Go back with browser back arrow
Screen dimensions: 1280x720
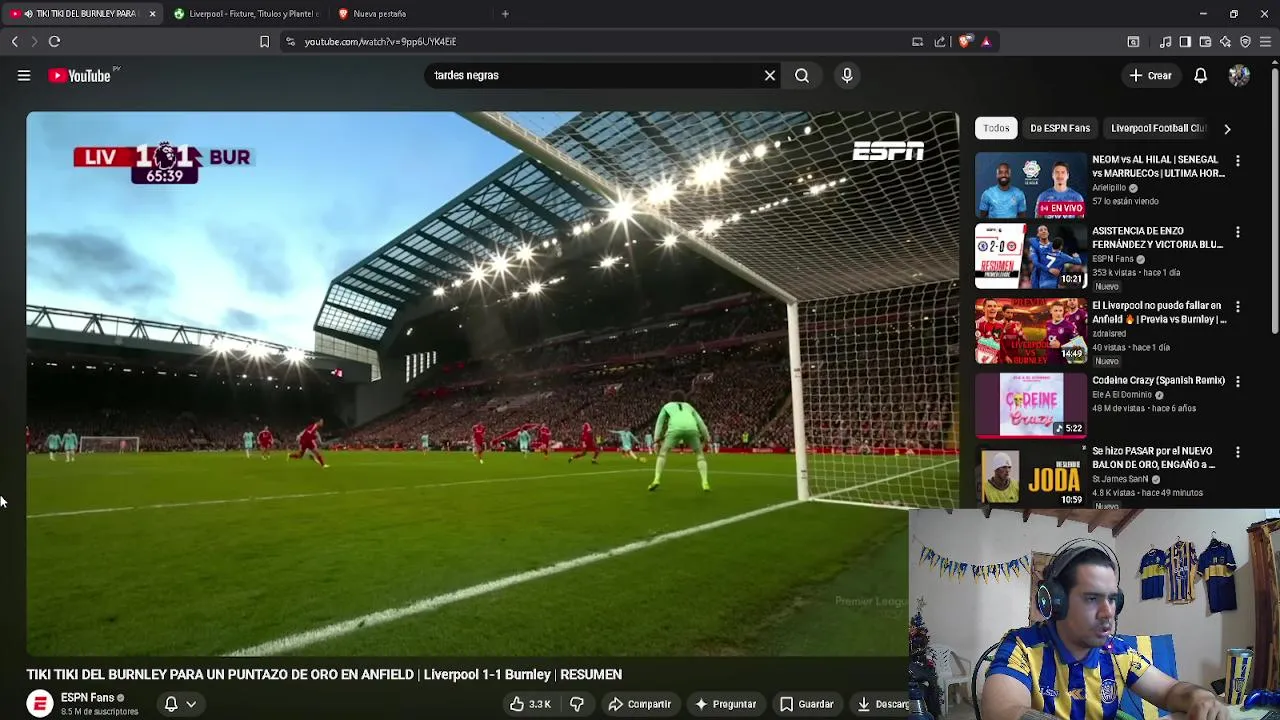click(x=14, y=41)
